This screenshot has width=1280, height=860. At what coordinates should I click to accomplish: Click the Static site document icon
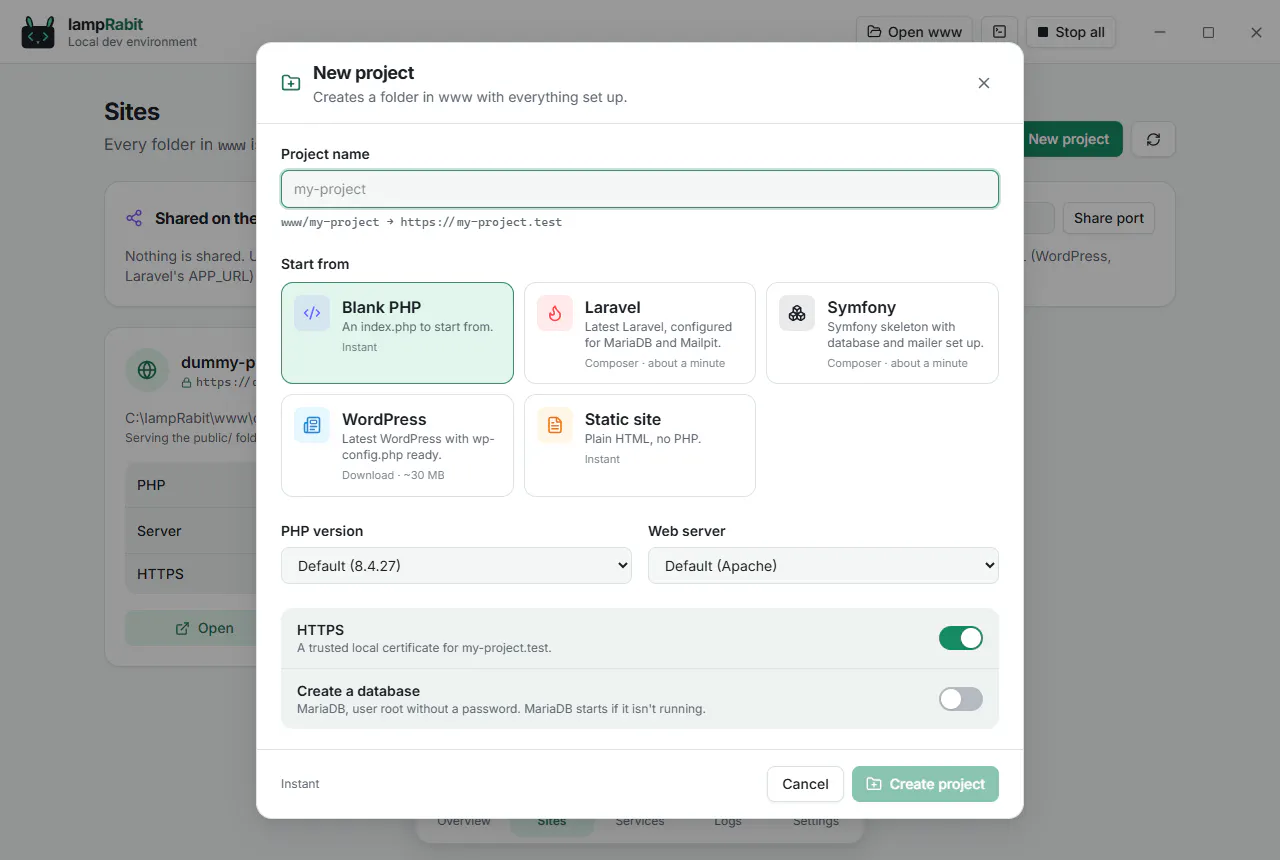coord(554,425)
